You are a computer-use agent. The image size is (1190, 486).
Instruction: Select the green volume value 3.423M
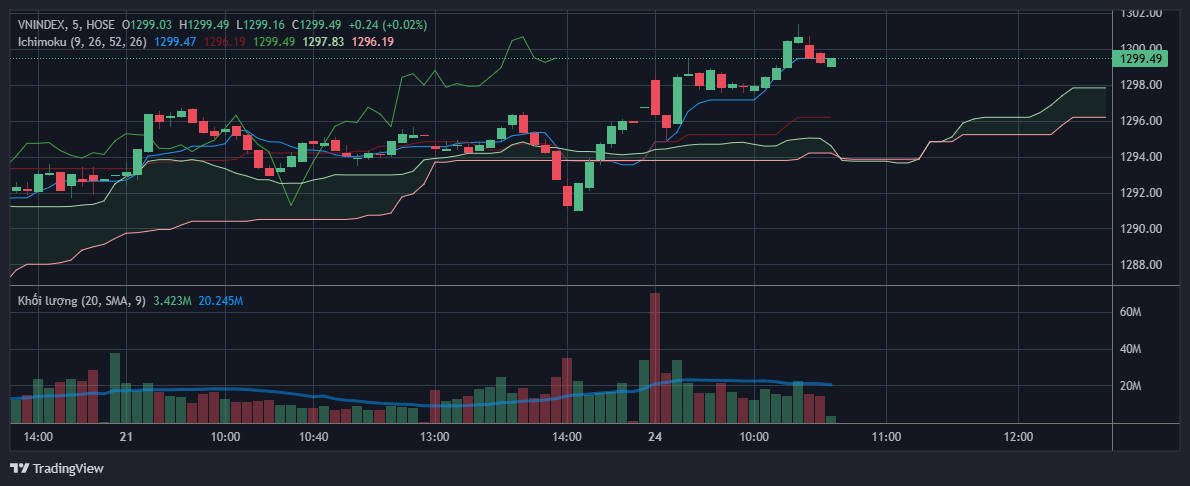click(x=173, y=300)
